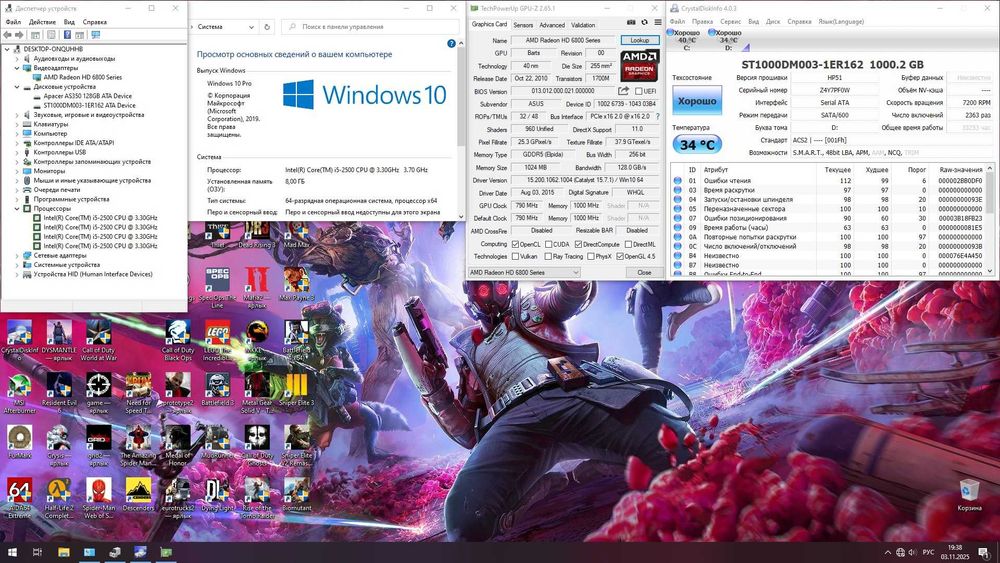Select the Dying Light desktop shortcut
The width and height of the screenshot is (1000, 563).
point(217,495)
